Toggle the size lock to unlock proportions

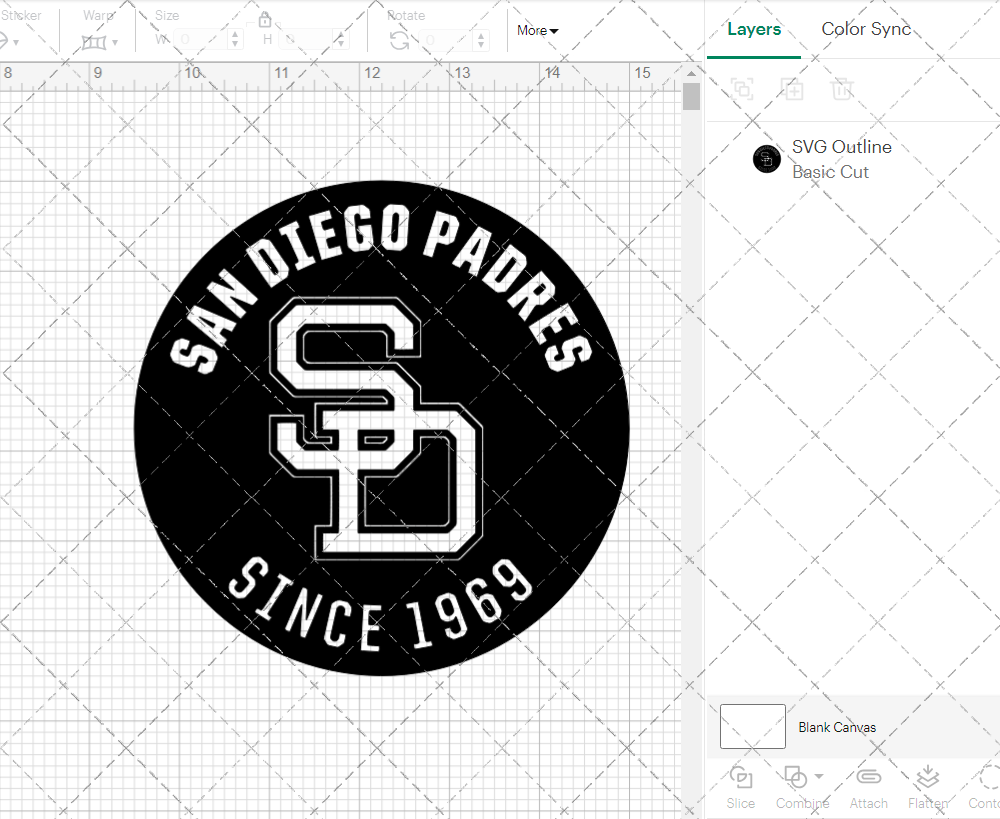pos(265,19)
